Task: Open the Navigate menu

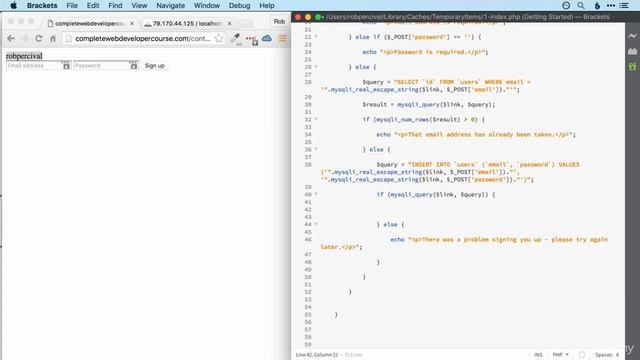Action: point(171,5)
